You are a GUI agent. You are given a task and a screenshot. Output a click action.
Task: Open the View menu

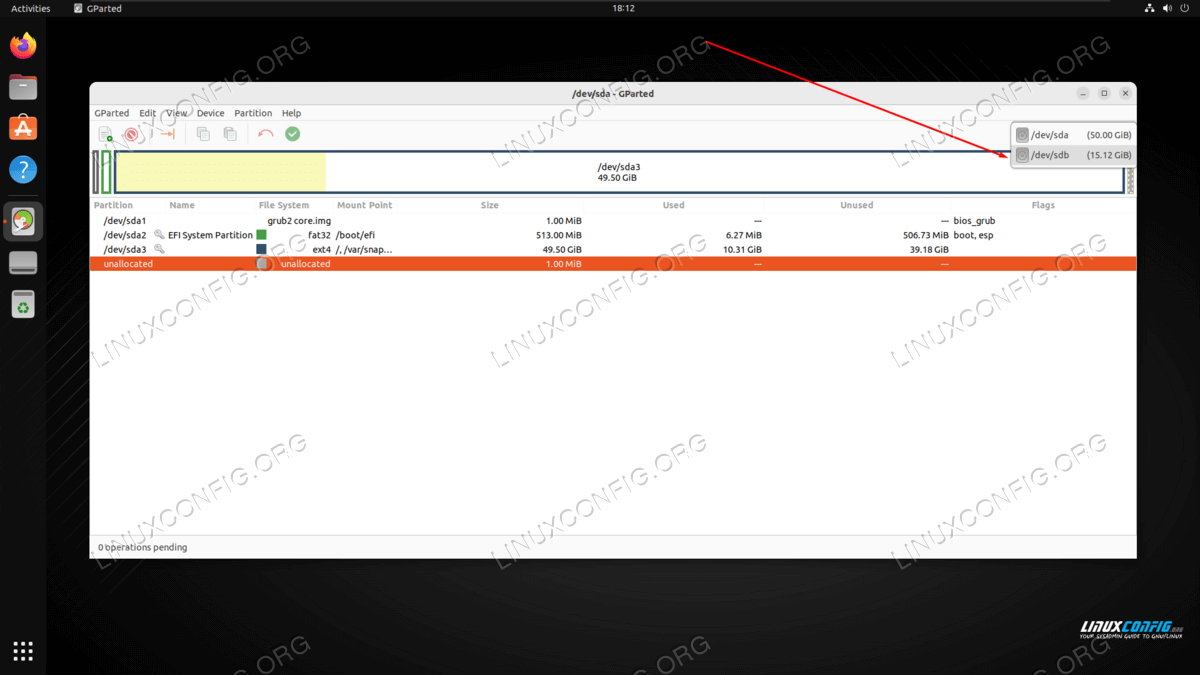coord(177,113)
